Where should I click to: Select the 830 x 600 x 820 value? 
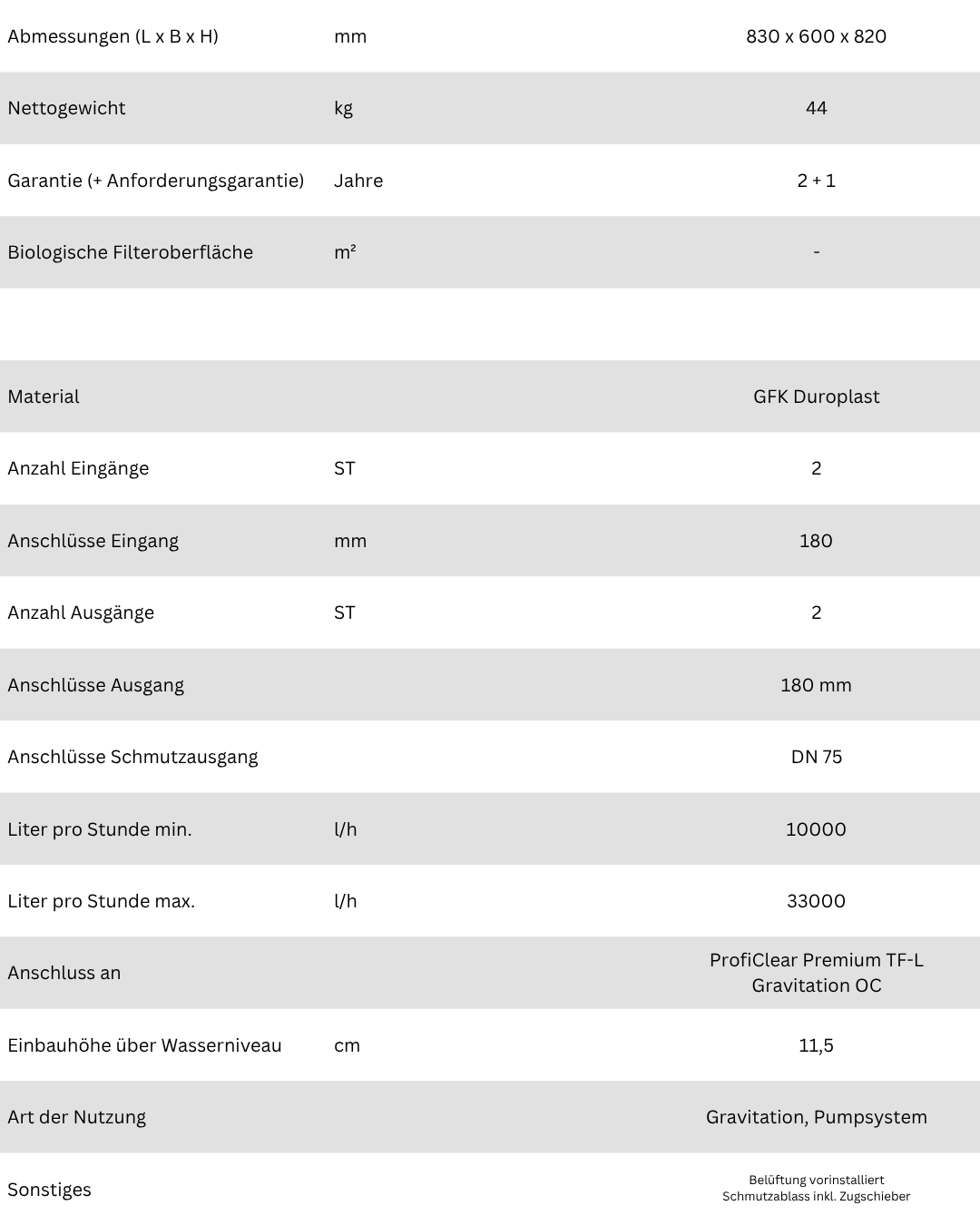pos(816,36)
